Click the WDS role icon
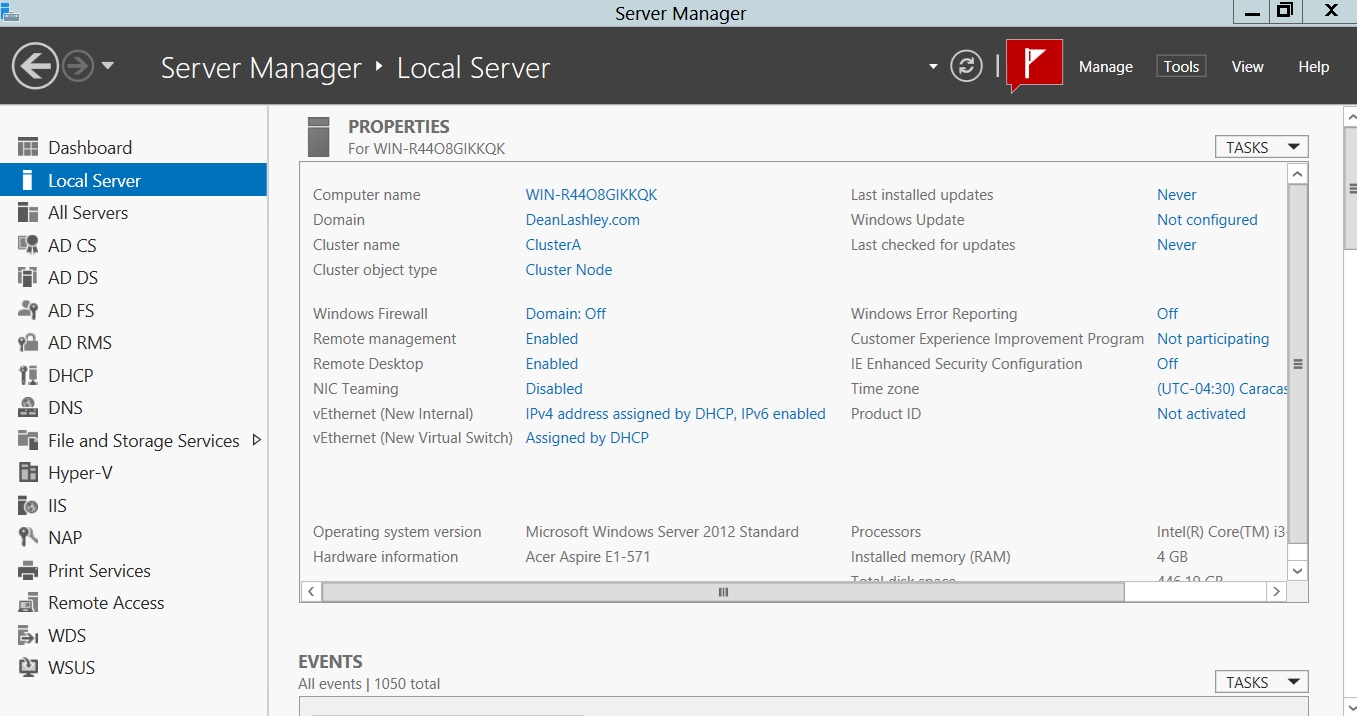The height and width of the screenshot is (716, 1357). click(x=28, y=636)
